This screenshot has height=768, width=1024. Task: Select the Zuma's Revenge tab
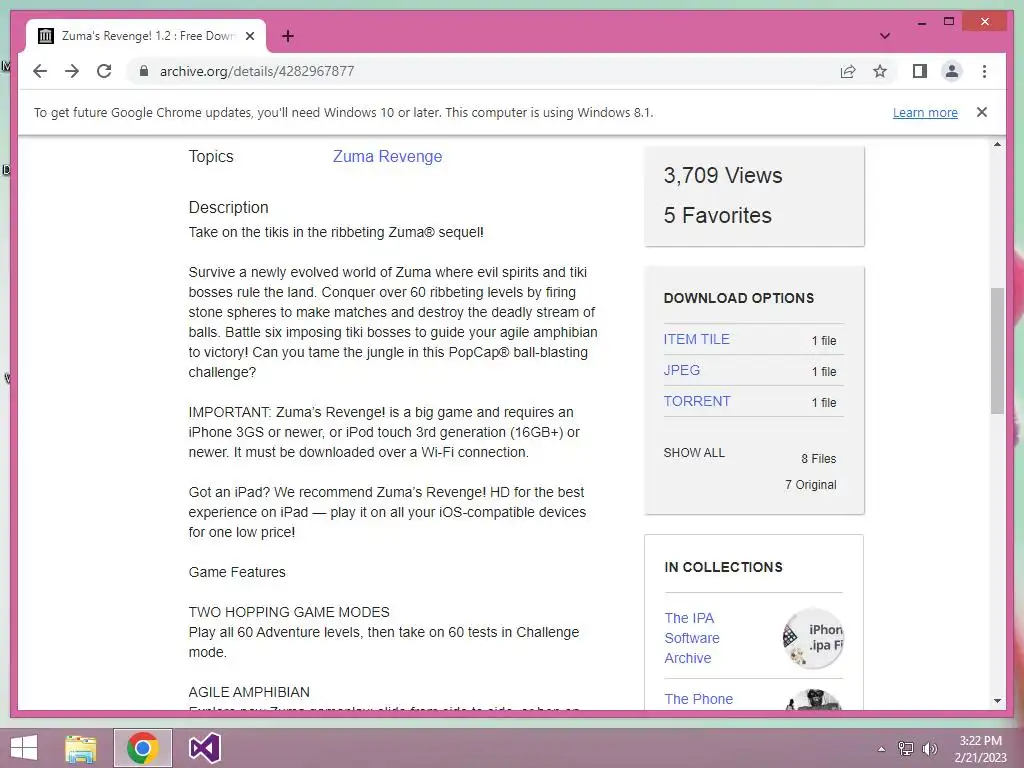(146, 36)
